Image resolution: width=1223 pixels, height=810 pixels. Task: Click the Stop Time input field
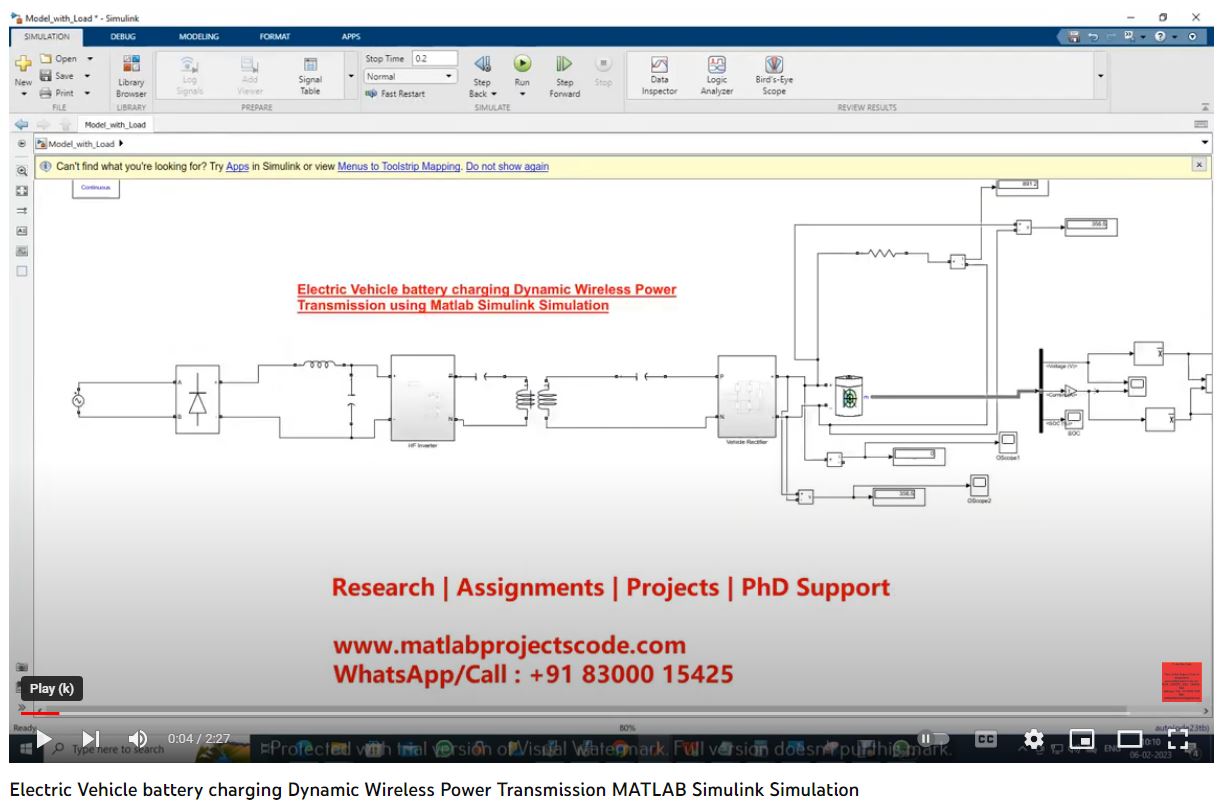point(432,57)
